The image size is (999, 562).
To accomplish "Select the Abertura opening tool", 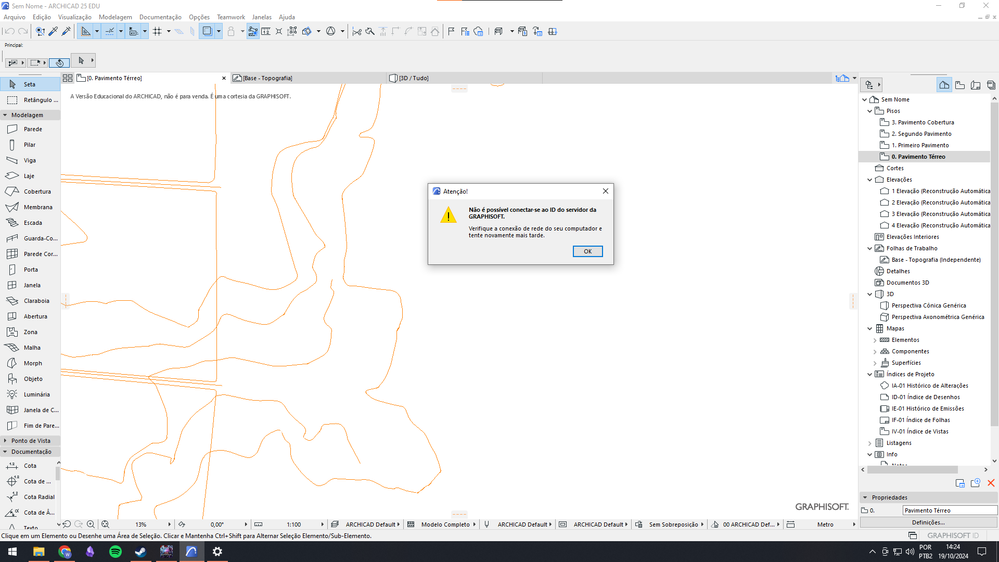I will pyautogui.click(x=30, y=316).
